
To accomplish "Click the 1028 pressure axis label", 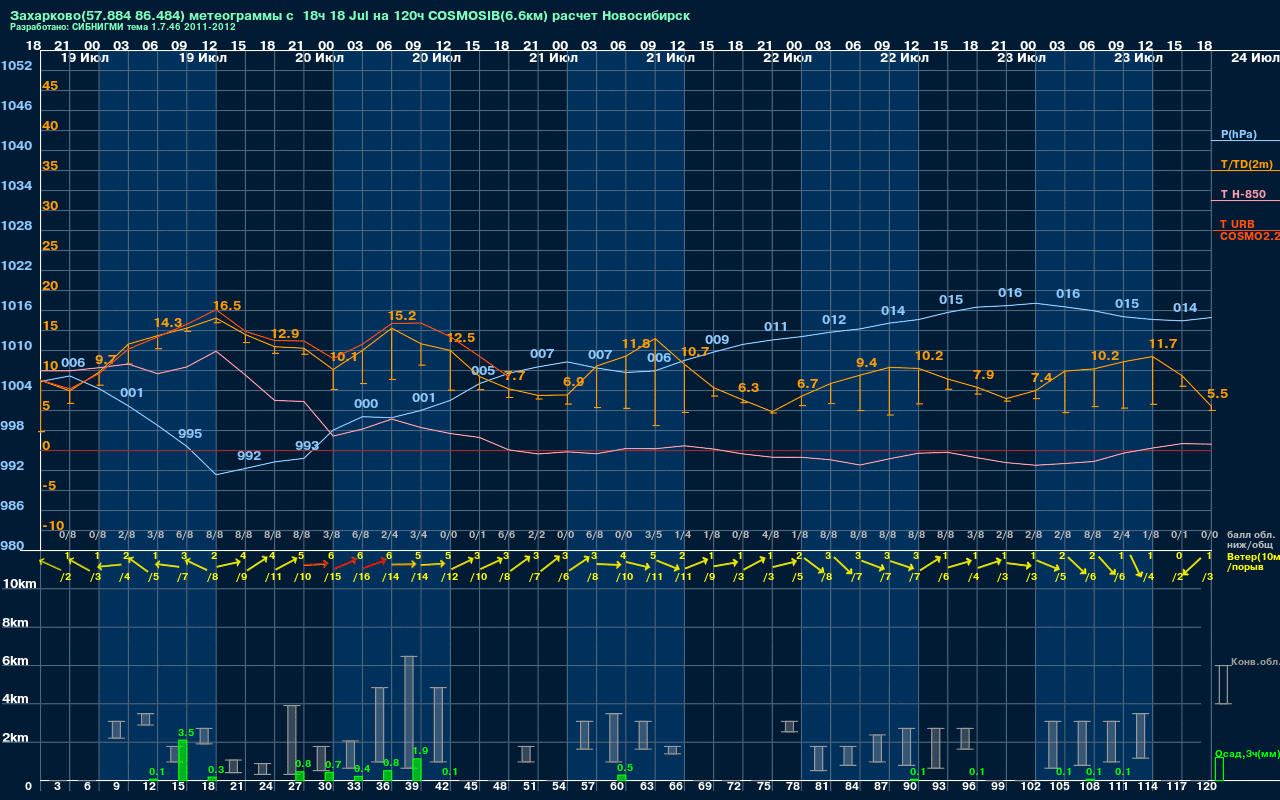I will click(x=16, y=226).
